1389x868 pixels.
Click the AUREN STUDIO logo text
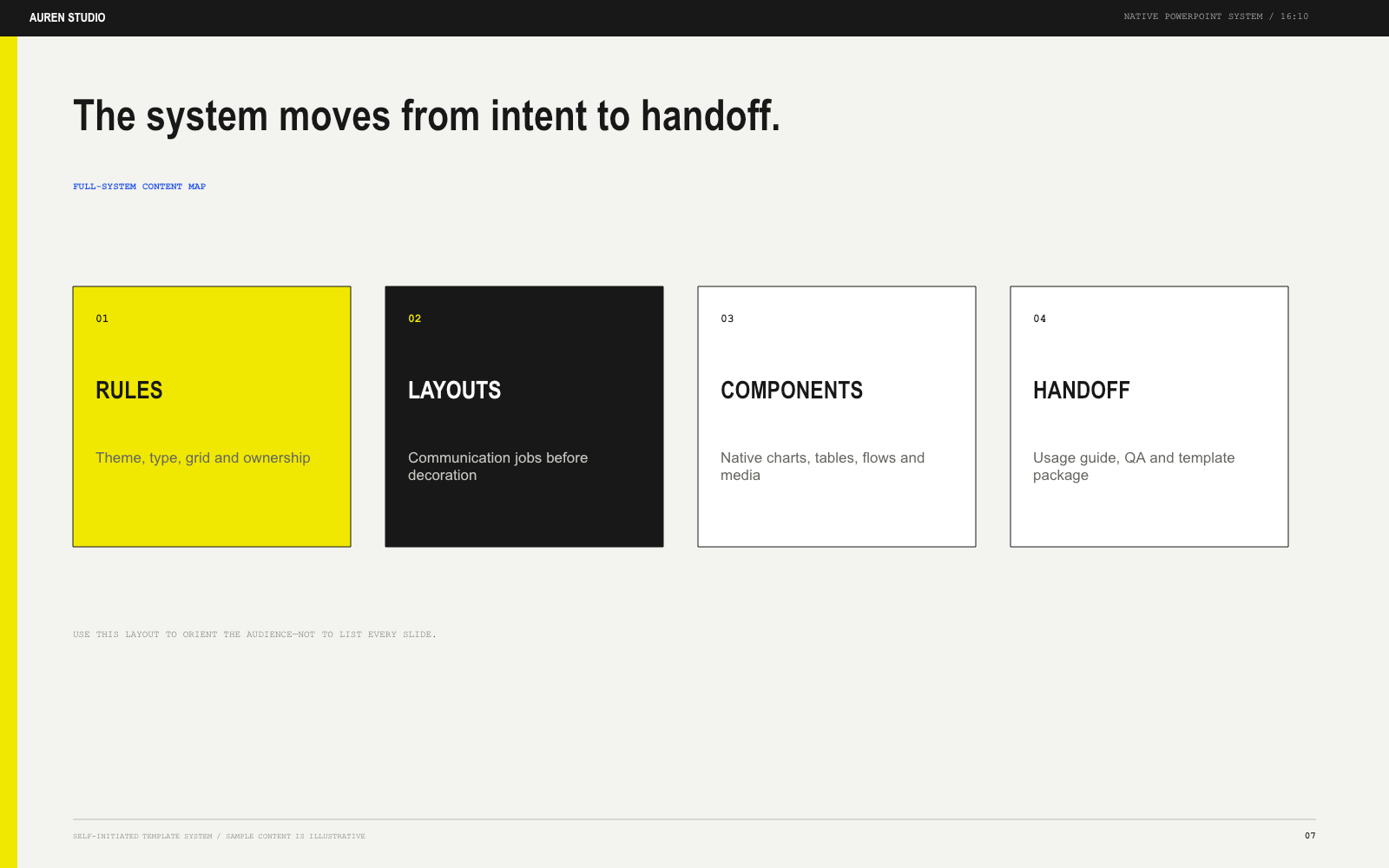coord(67,17)
